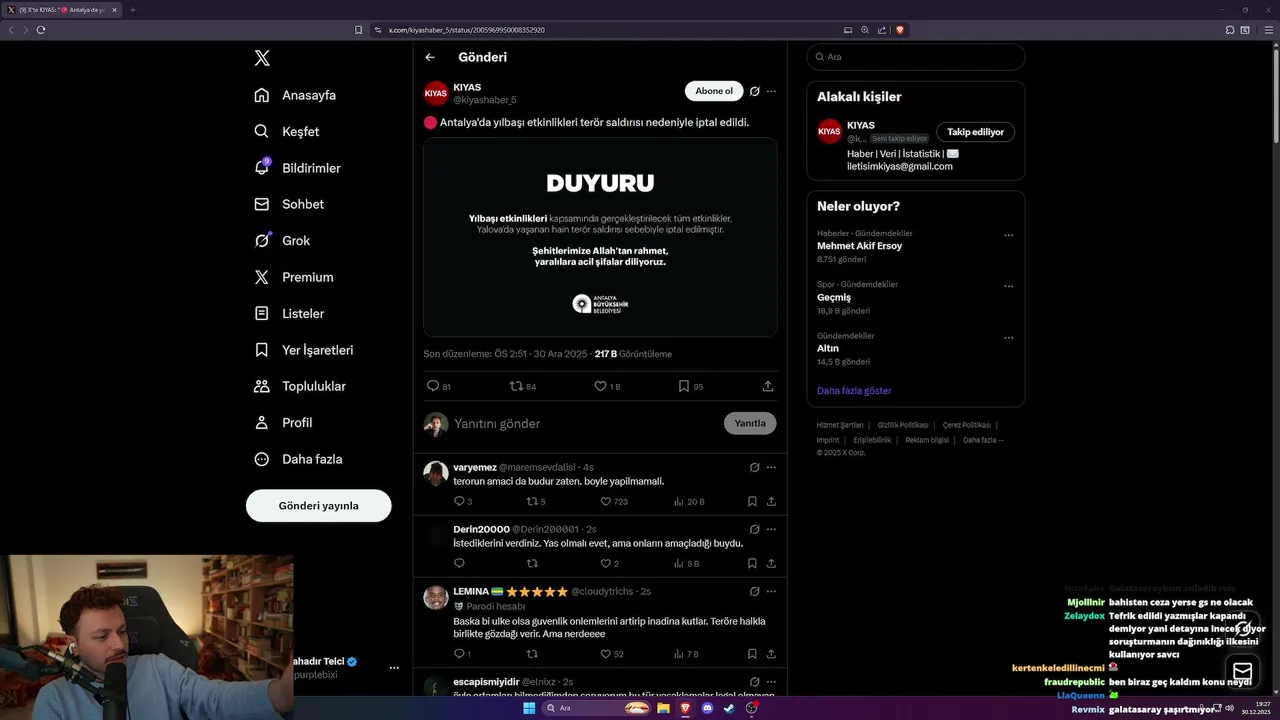Like Derin20000's reply with 2 likes
The image size is (1280, 720).
point(606,563)
